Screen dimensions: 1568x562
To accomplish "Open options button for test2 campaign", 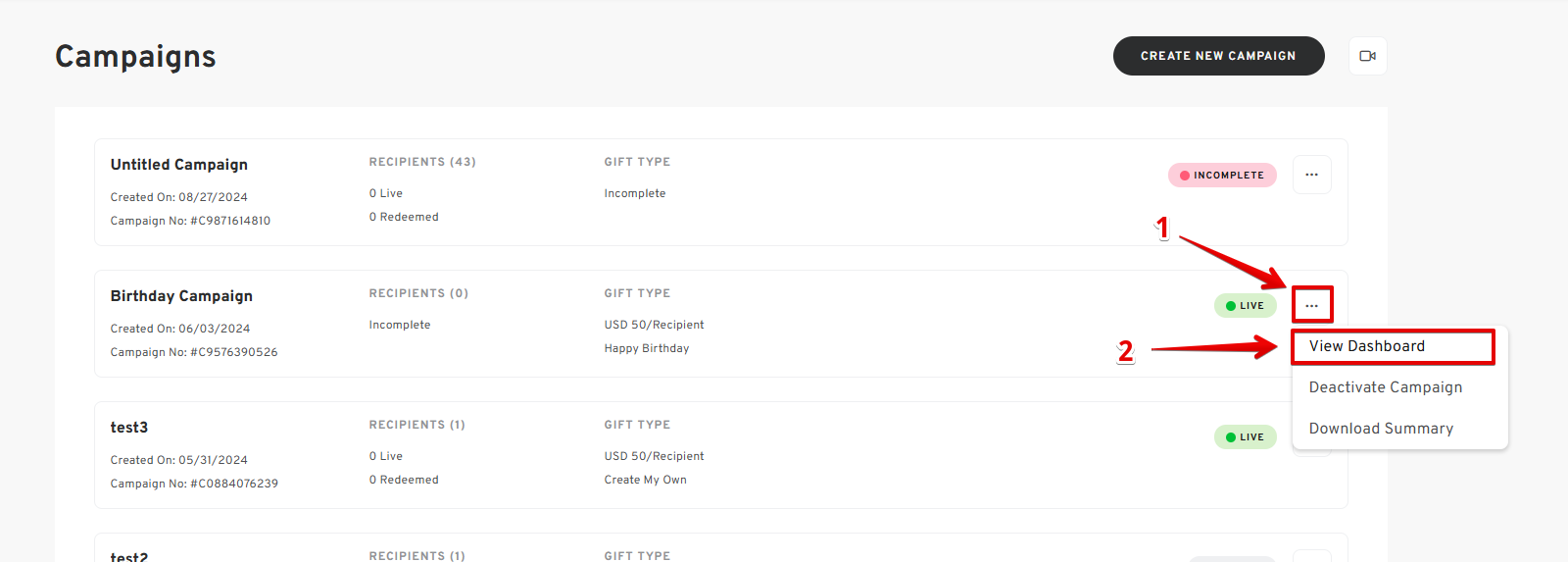I will [x=1311, y=556].
